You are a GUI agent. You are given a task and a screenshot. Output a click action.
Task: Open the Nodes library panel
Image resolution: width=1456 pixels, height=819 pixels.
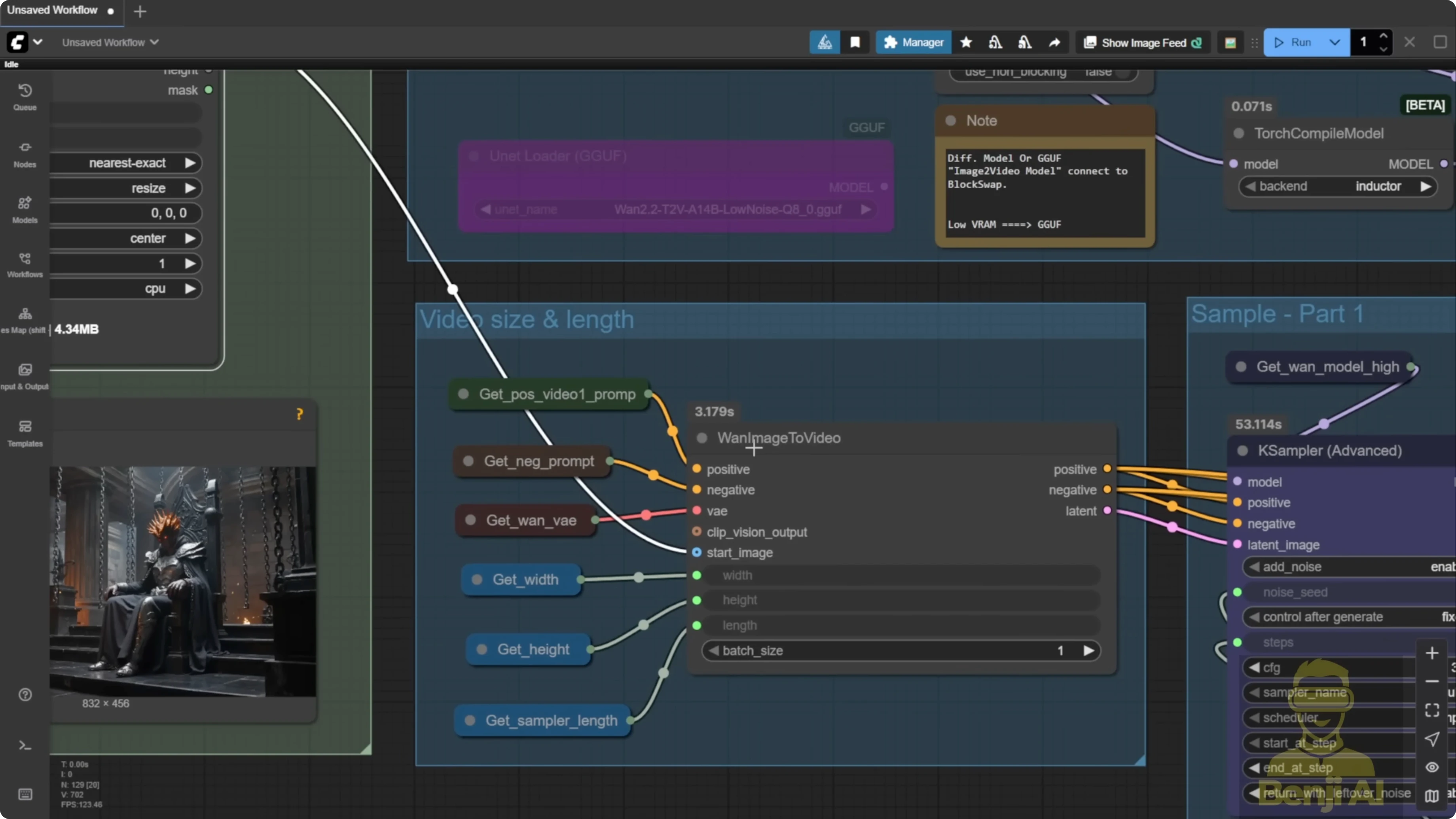coord(25,153)
